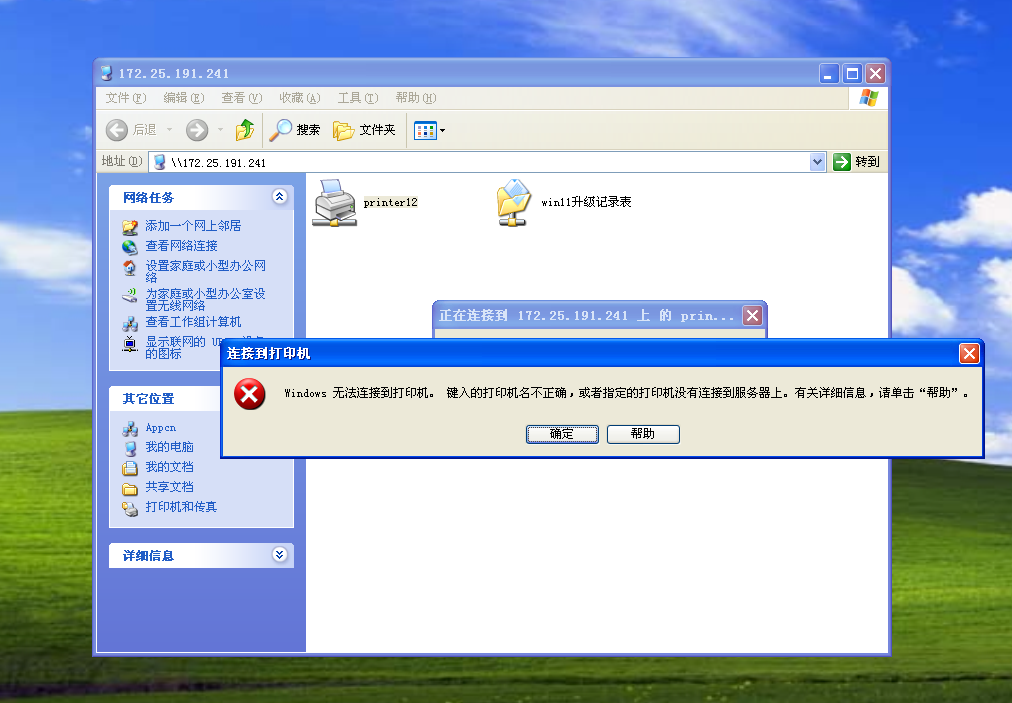Image resolution: width=1012 pixels, height=703 pixels.
Task: Click 确定 to dismiss the printer error
Action: click(x=562, y=434)
